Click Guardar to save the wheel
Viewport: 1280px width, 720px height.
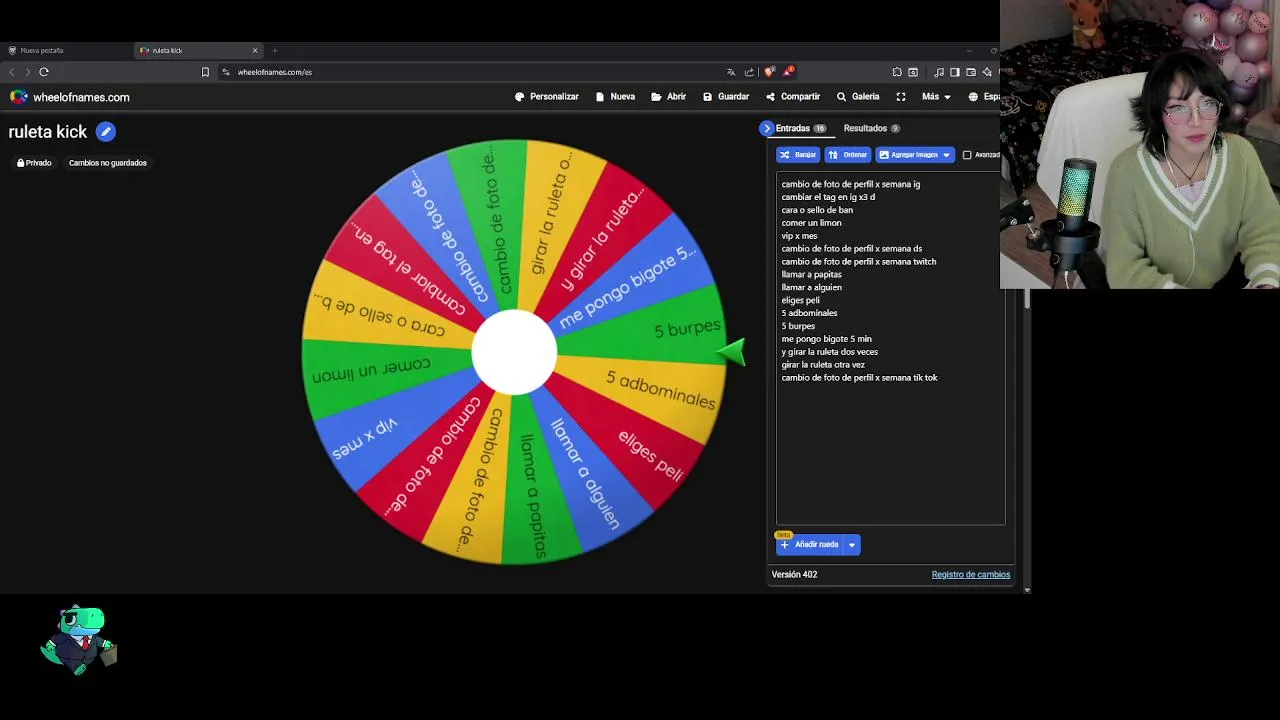pos(726,97)
